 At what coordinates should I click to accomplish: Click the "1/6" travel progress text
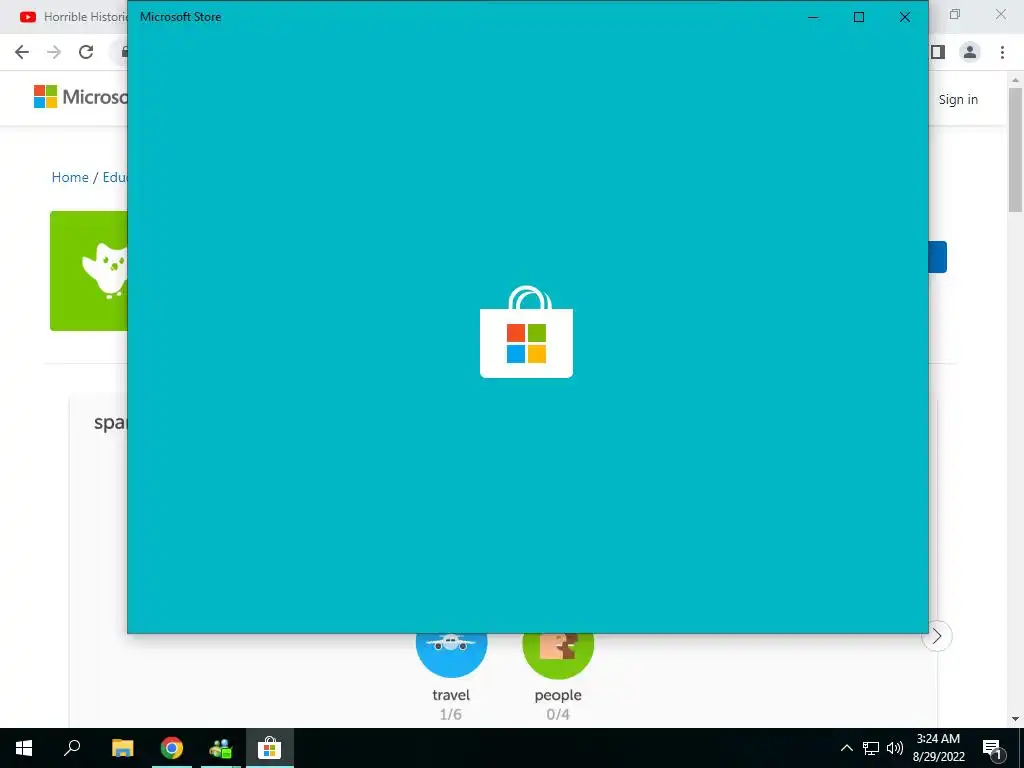tap(451, 714)
